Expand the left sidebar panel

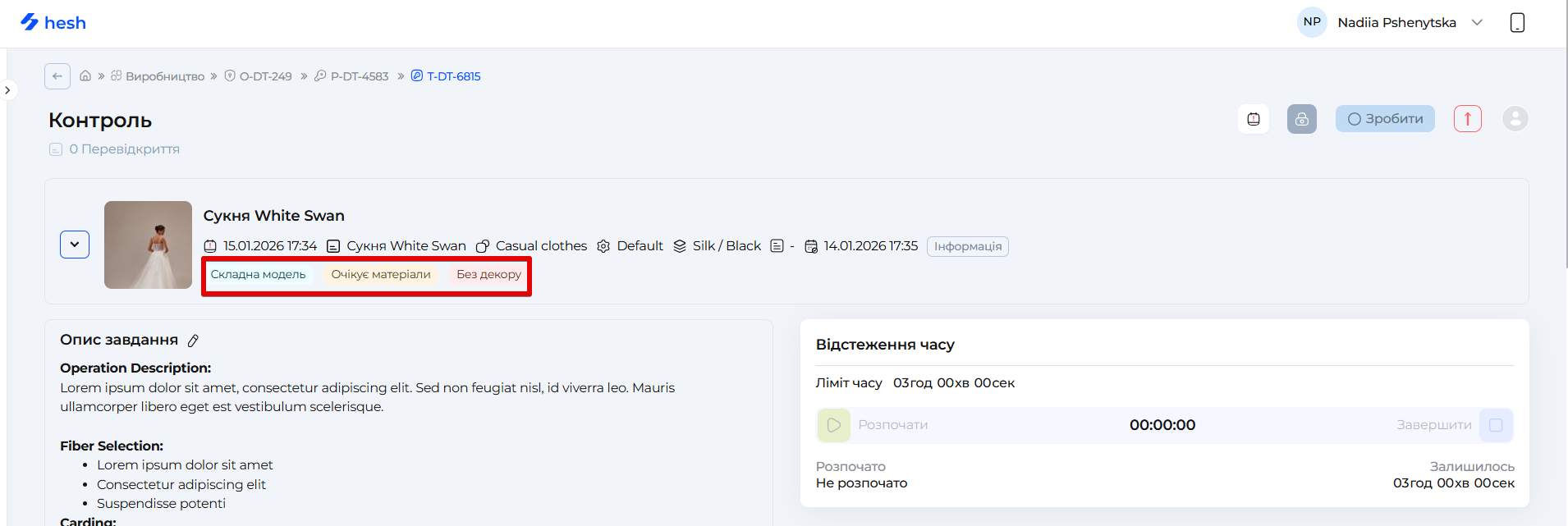(x=7, y=90)
